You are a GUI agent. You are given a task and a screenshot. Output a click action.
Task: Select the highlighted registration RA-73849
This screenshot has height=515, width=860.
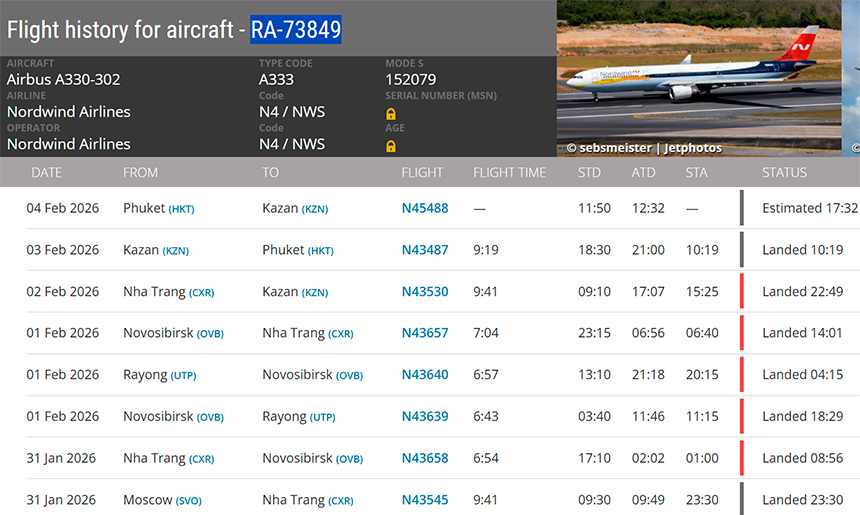tap(295, 29)
